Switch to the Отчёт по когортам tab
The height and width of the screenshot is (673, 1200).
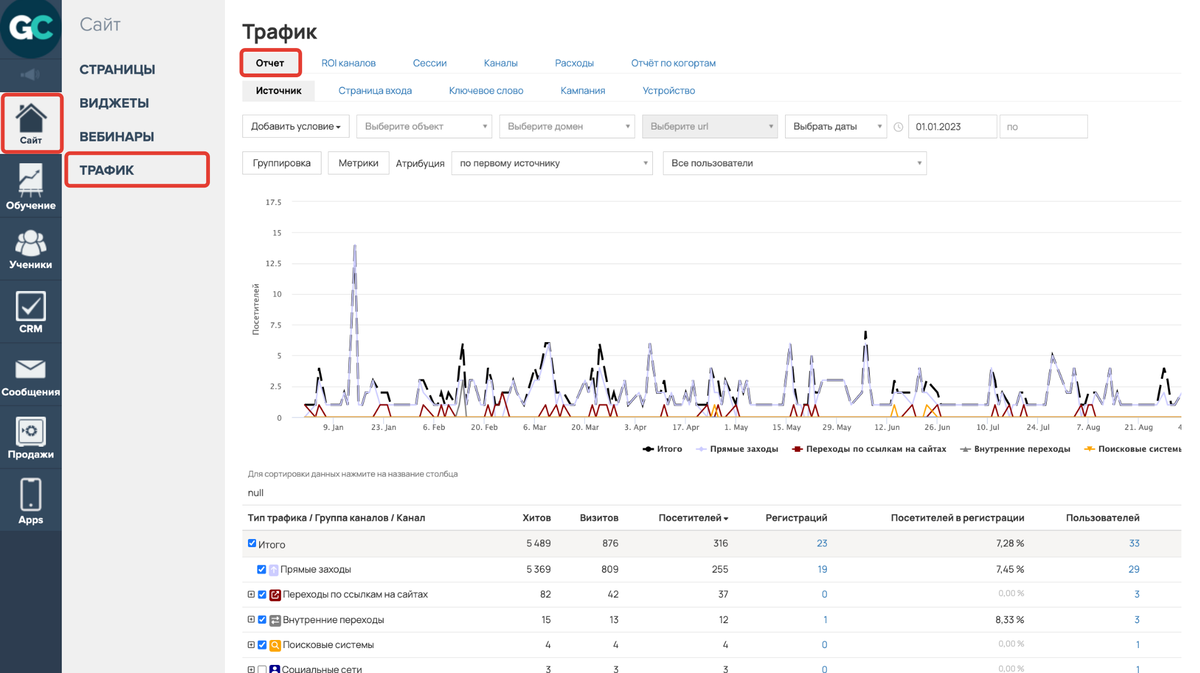[674, 63]
